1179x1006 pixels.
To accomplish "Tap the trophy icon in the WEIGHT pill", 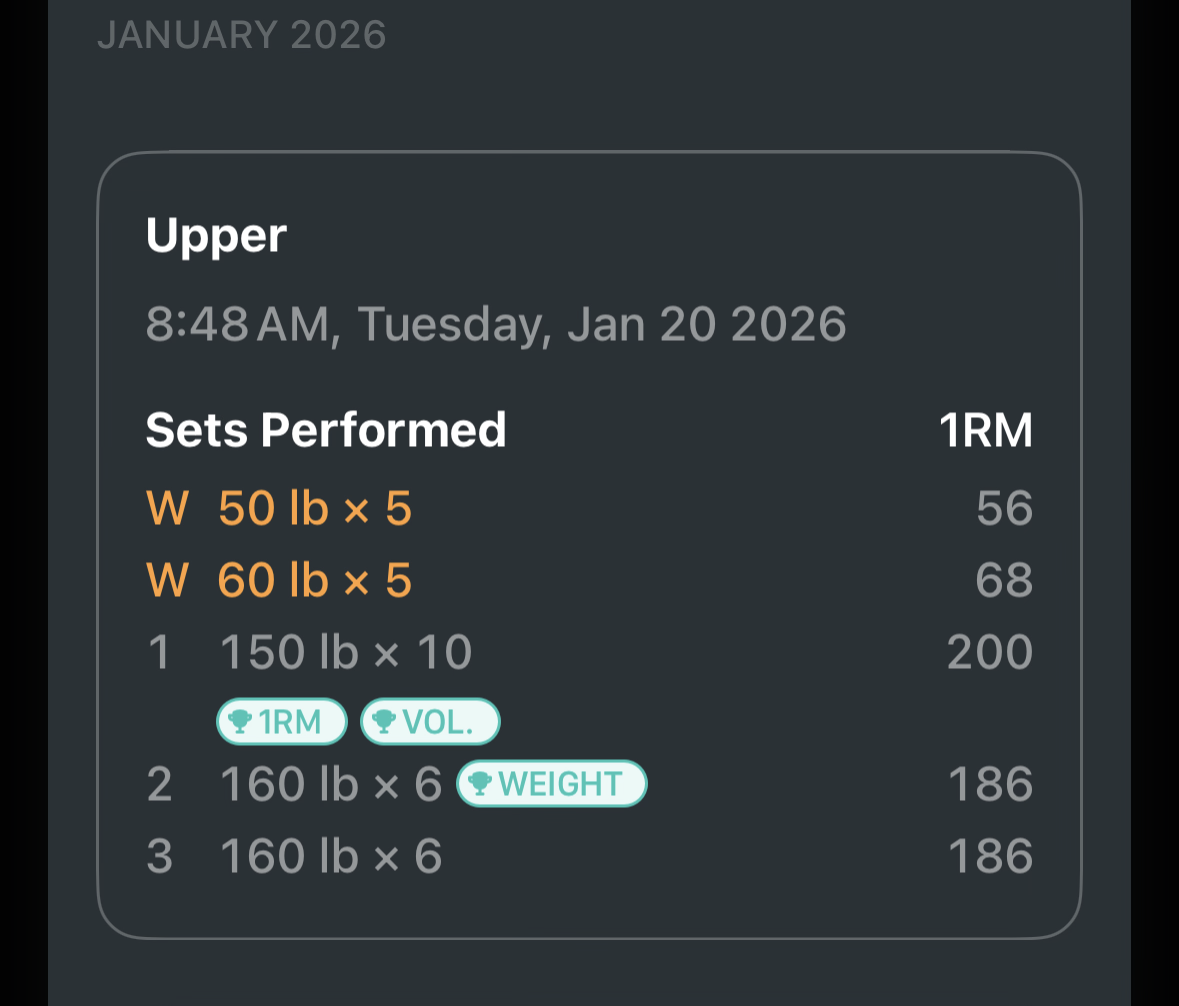I will [481, 784].
